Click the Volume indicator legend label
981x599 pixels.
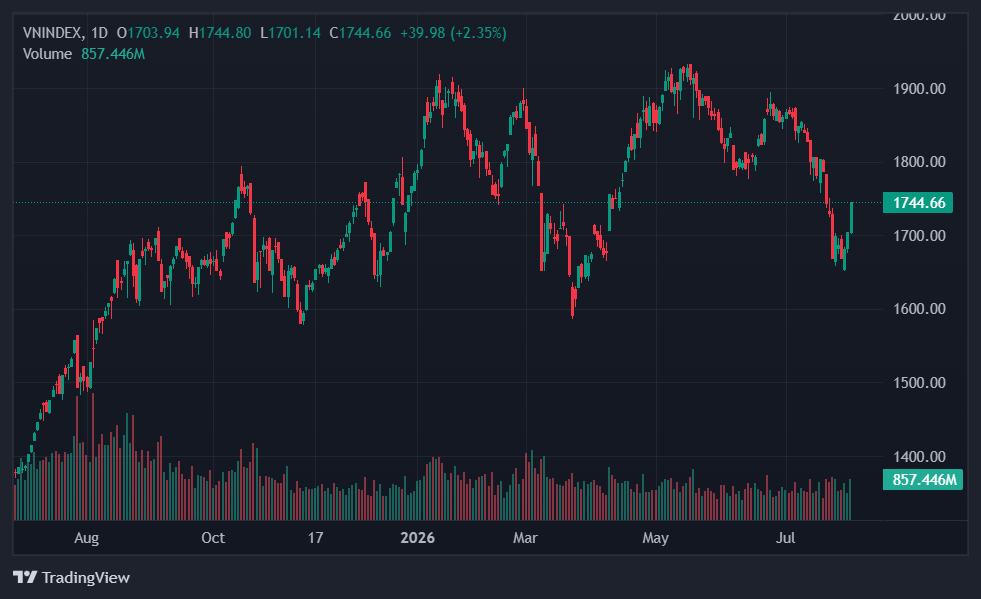pos(47,54)
